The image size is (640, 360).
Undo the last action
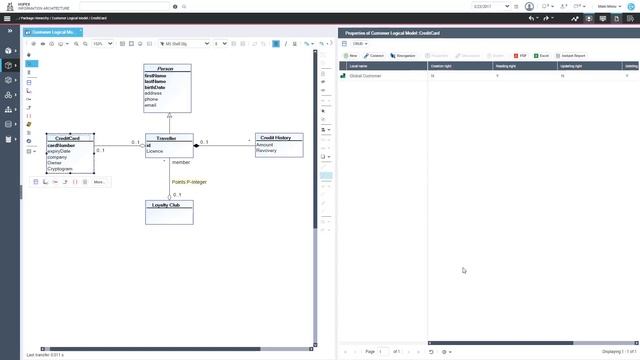click(x=531, y=18)
